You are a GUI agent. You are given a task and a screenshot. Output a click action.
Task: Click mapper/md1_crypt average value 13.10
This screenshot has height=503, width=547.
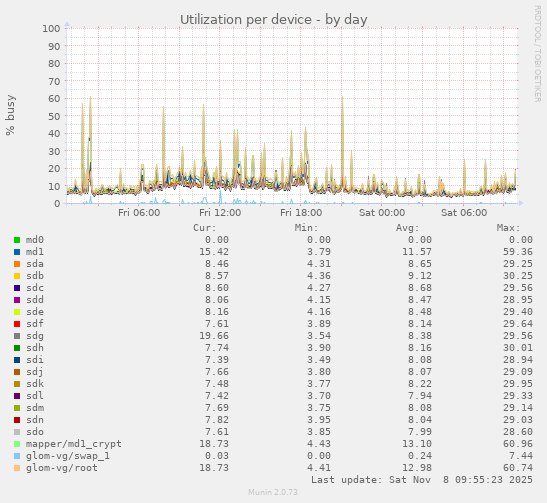[417, 444]
